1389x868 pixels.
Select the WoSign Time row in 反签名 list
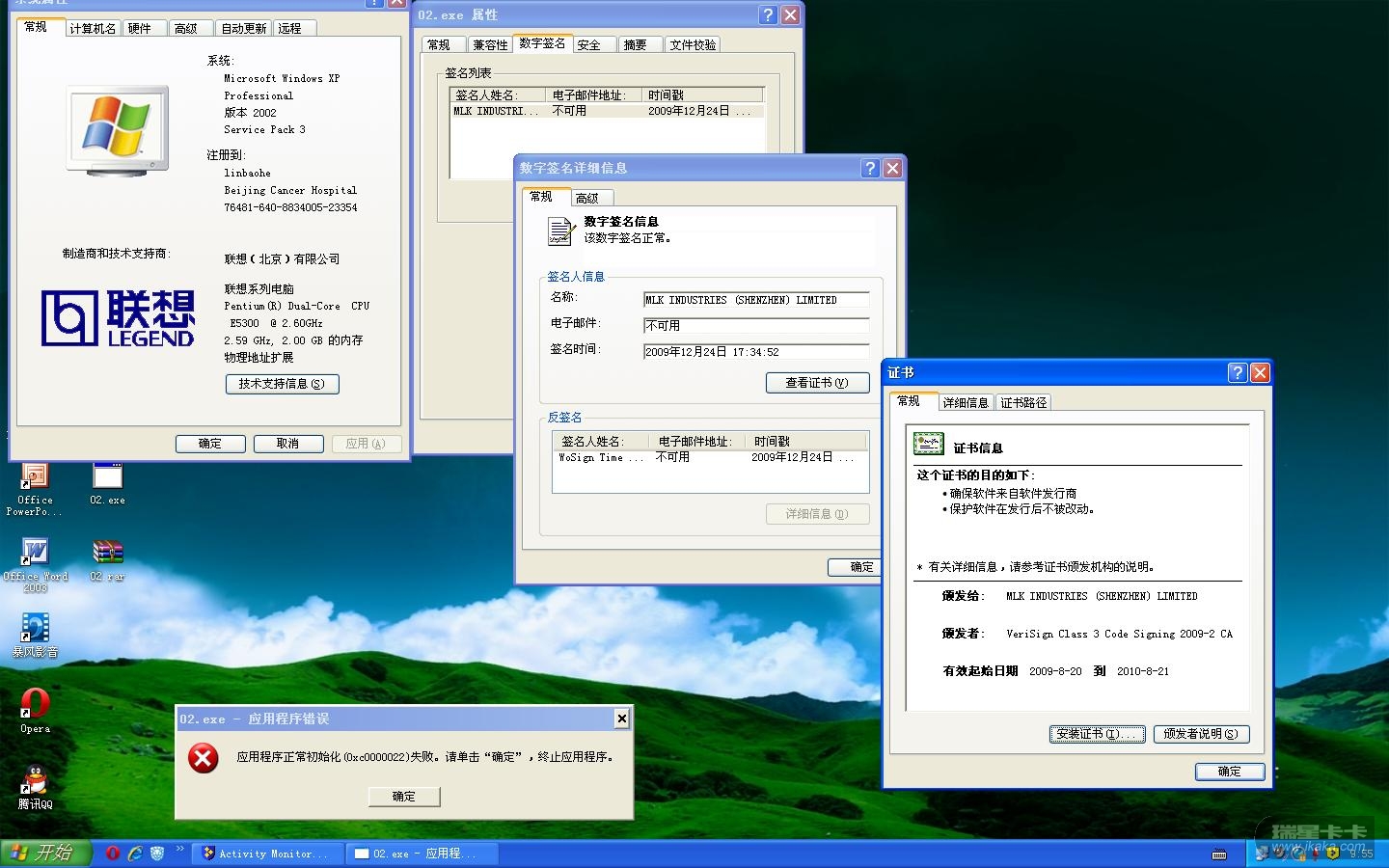(710, 458)
